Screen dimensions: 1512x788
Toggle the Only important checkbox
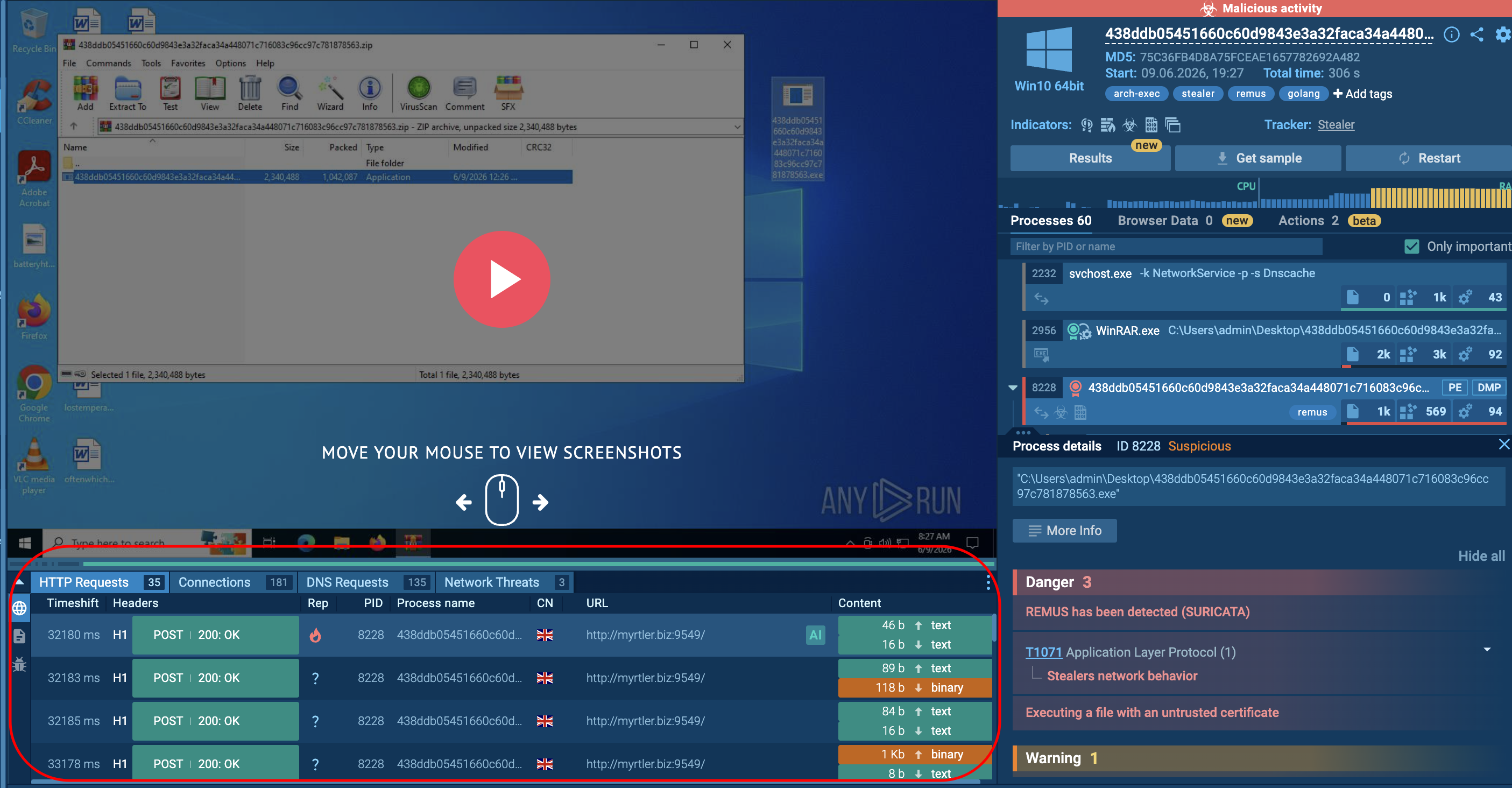click(1411, 247)
